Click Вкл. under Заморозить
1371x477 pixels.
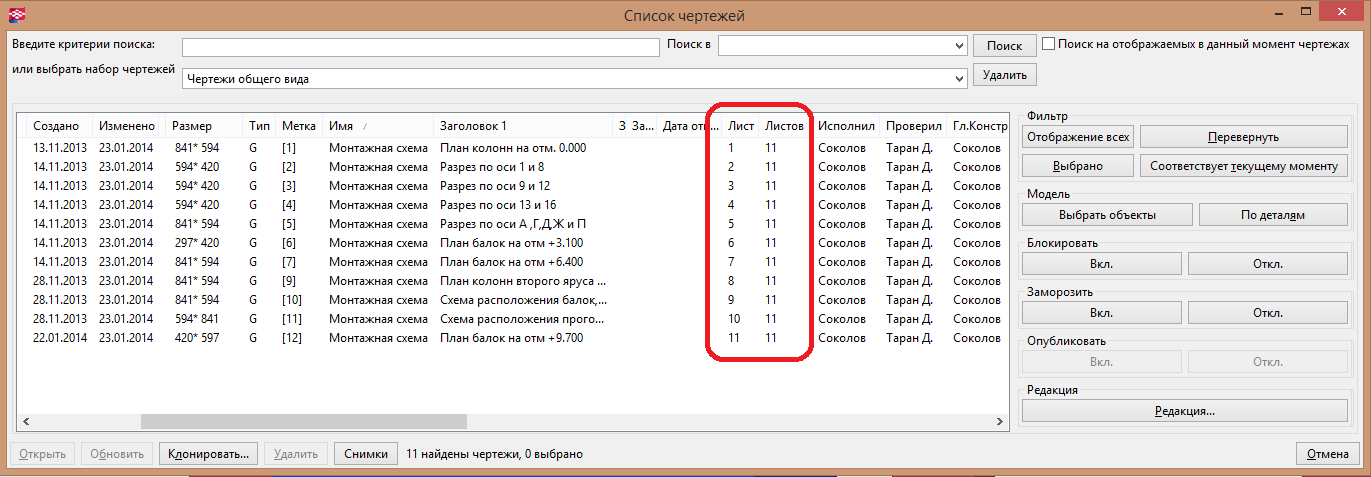click(1101, 312)
